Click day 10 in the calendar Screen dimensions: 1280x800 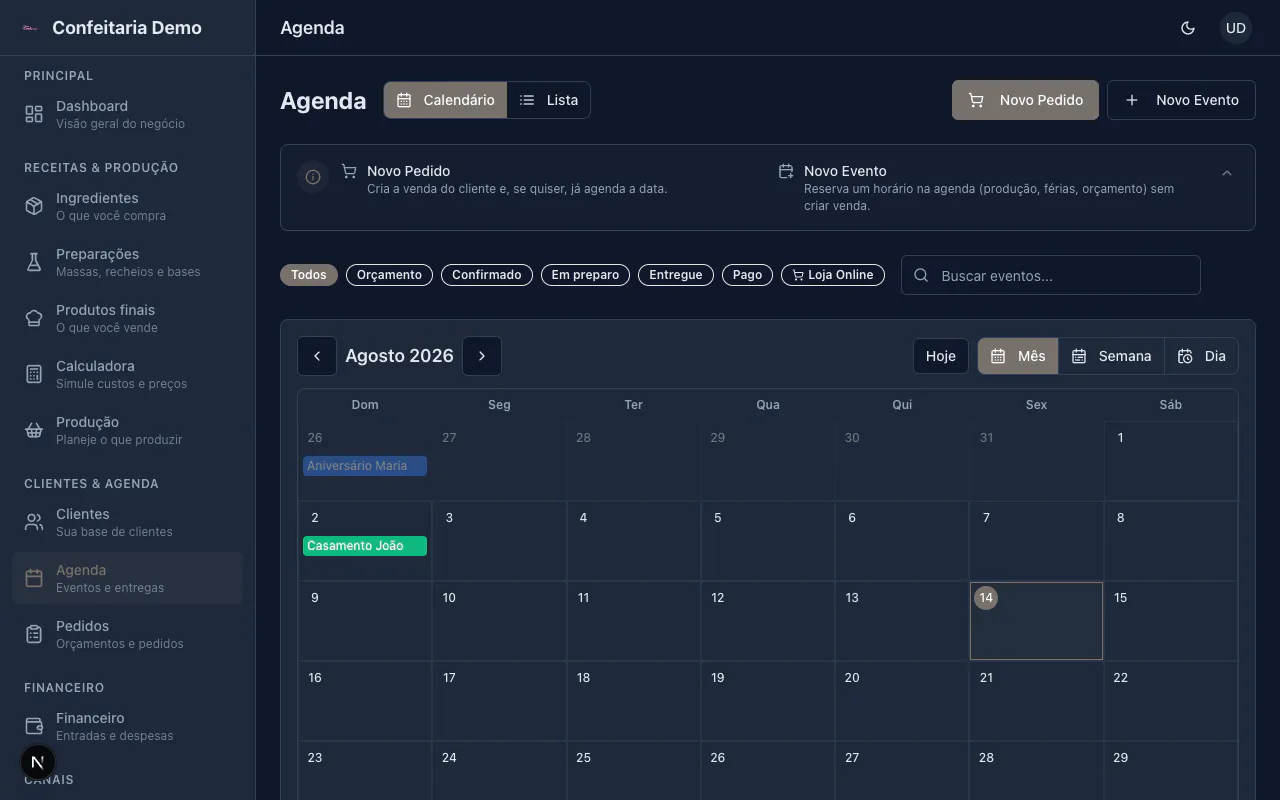pos(499,621)
